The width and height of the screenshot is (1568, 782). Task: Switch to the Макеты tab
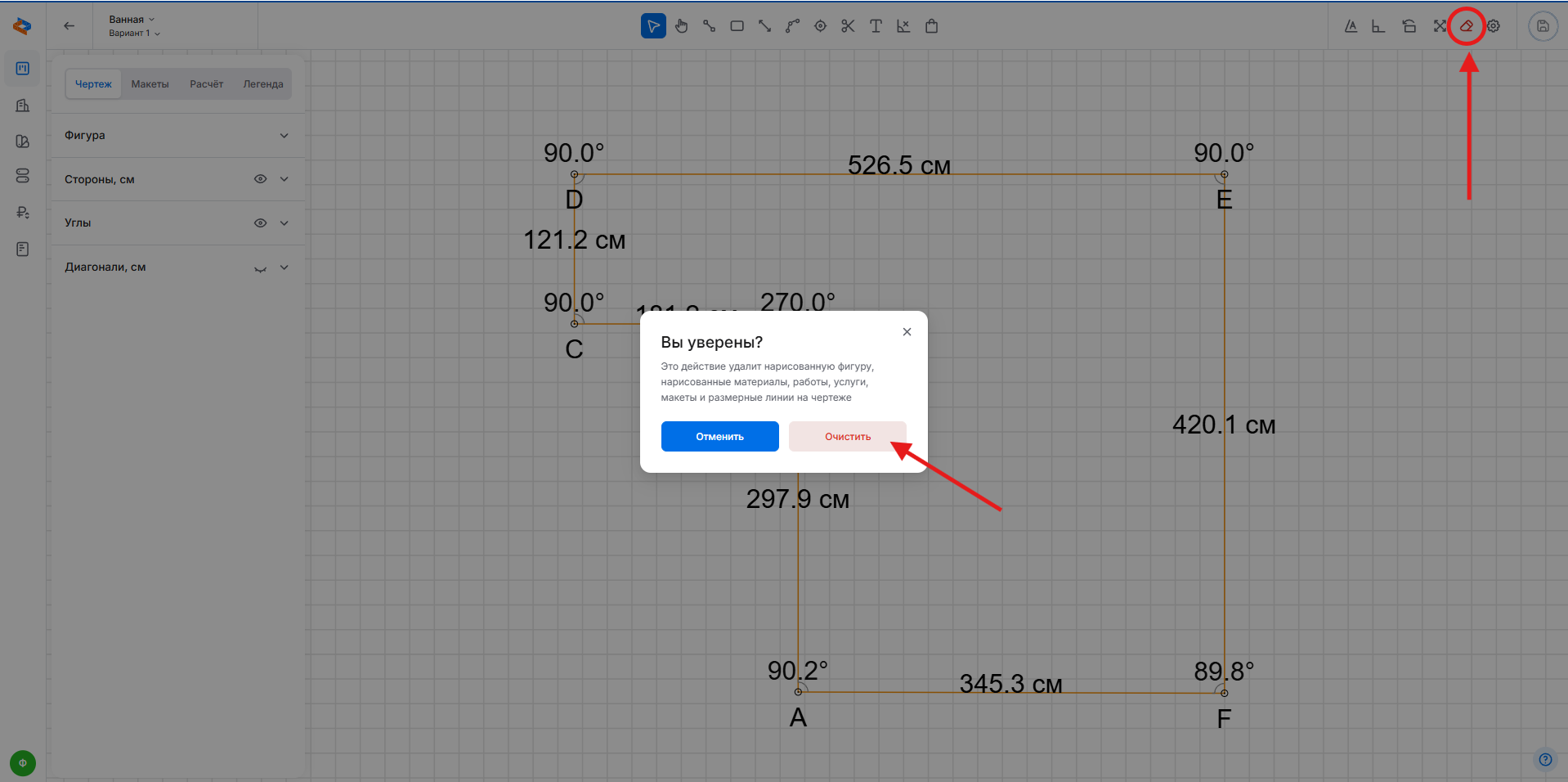[x=150, y=84]
